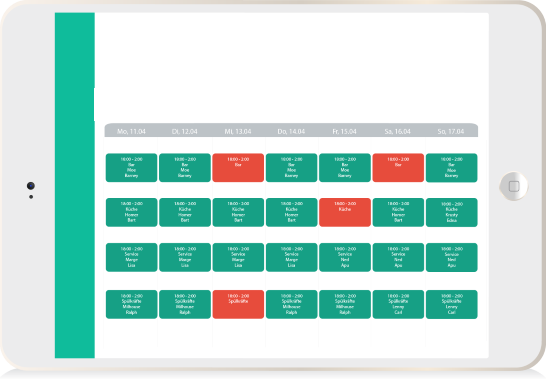Open the Wednesday Küche shift card
The height and width of the screenshot is (380, 546).
click(238, 212)
